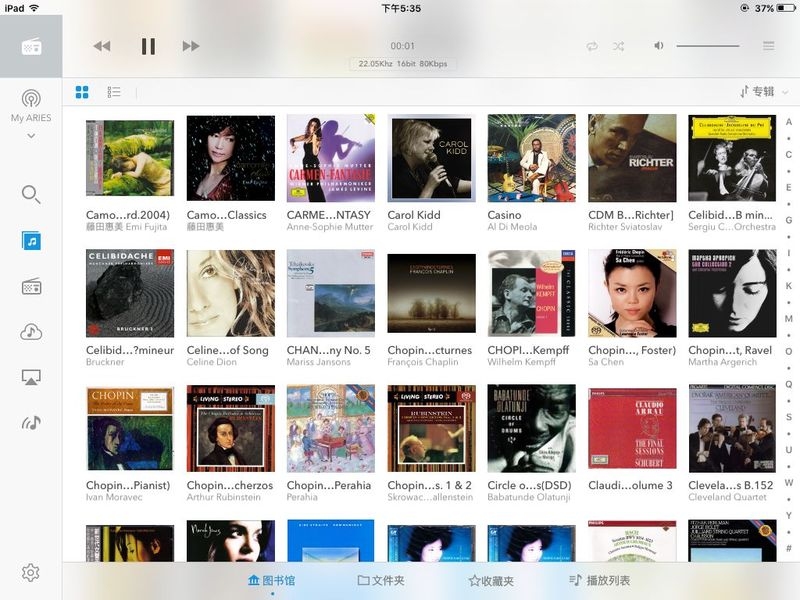800x600 pixels.
Task: Select the My ARIES device icon
Action: coord(31,99)
